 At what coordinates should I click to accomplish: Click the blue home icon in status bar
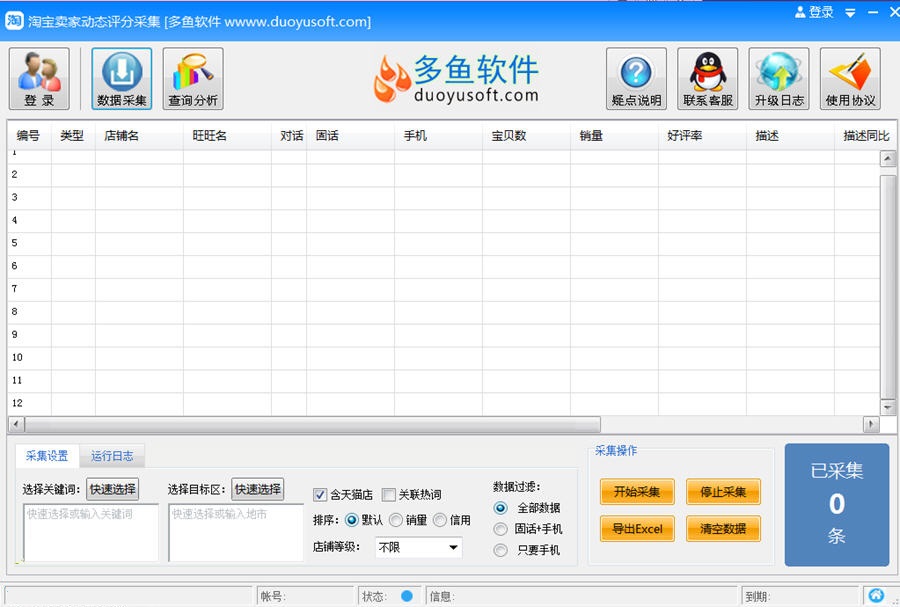(876, 596)
